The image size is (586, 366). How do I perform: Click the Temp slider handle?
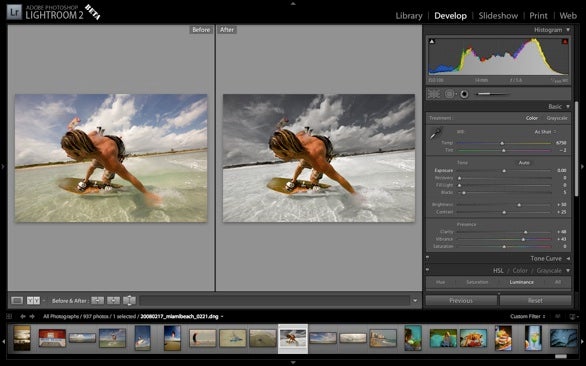(x=502, y=143)
